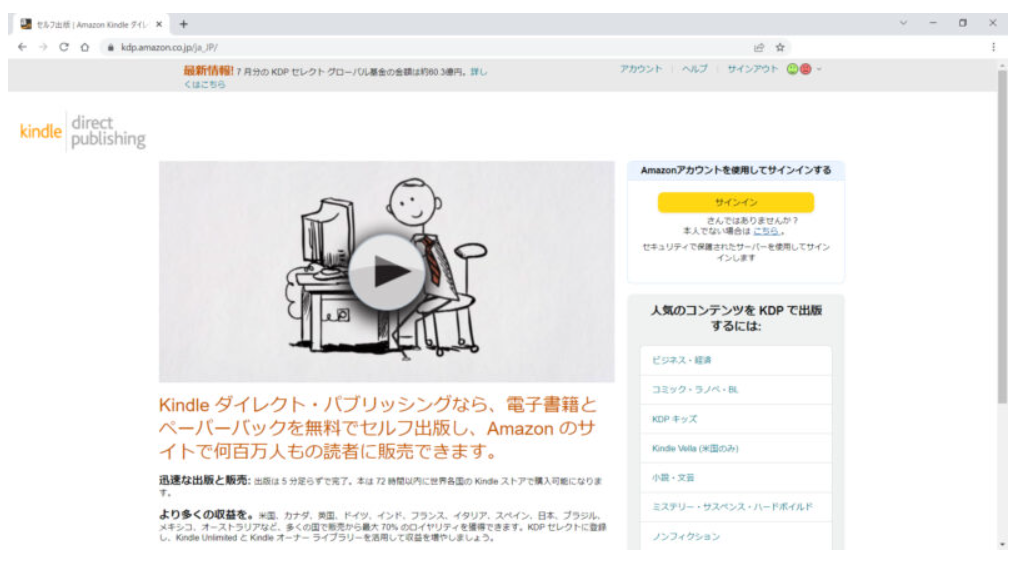Click the 迅速な出版と販売 heading text
Image resolution: width=1025 pixels, height=584 pixels.
tap(205, 480)
